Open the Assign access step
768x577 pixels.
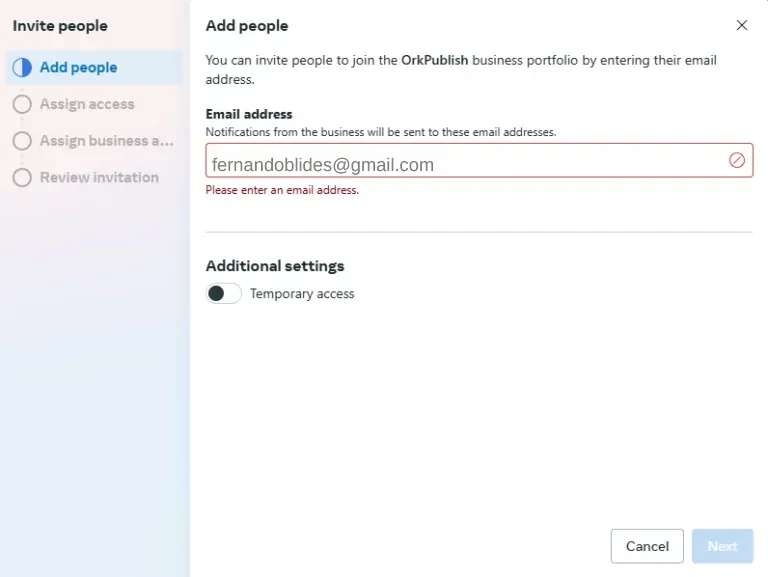[x=87, y=104]
